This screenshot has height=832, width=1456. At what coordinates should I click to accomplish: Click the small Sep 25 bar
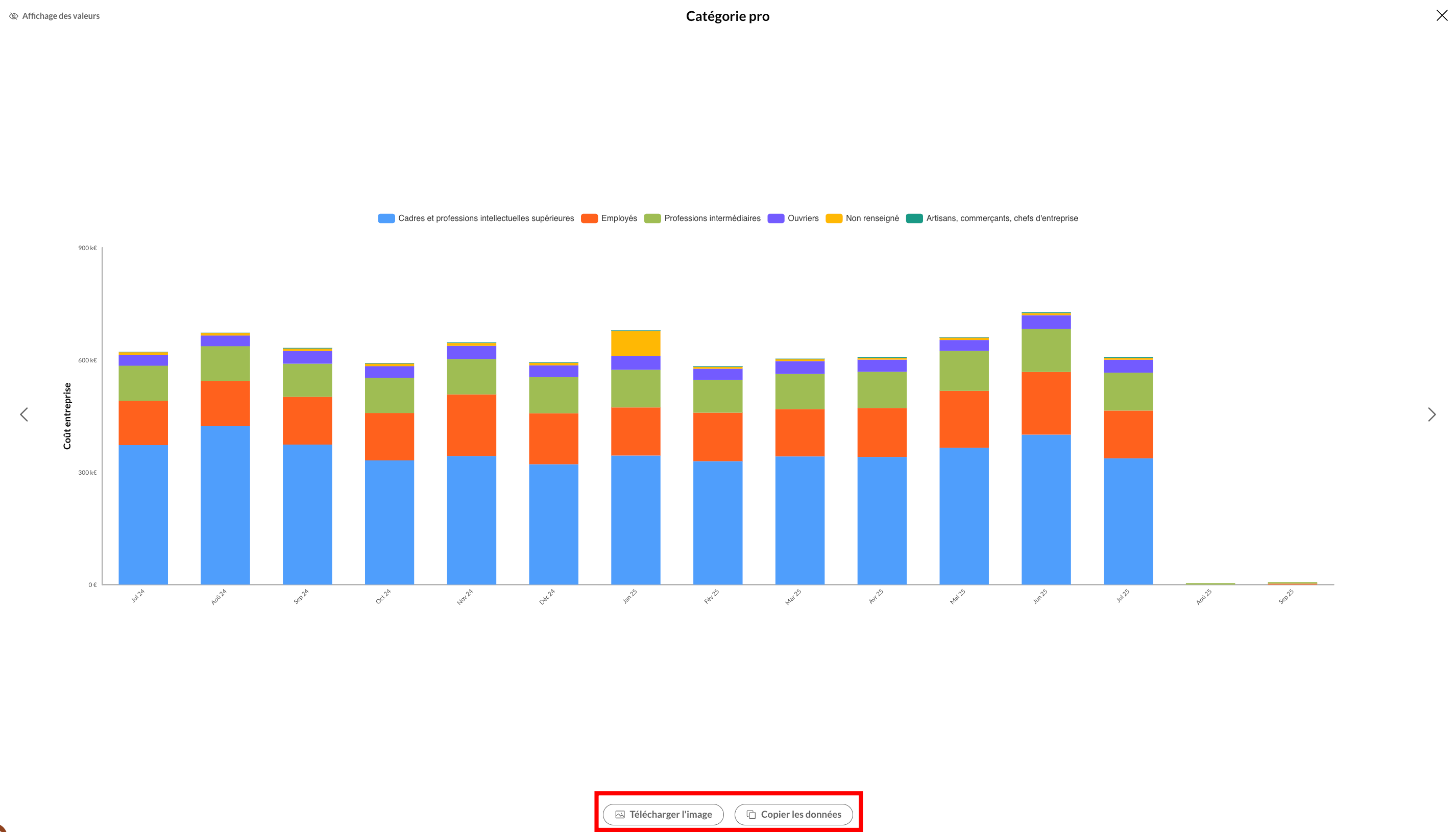(1292, 583)
